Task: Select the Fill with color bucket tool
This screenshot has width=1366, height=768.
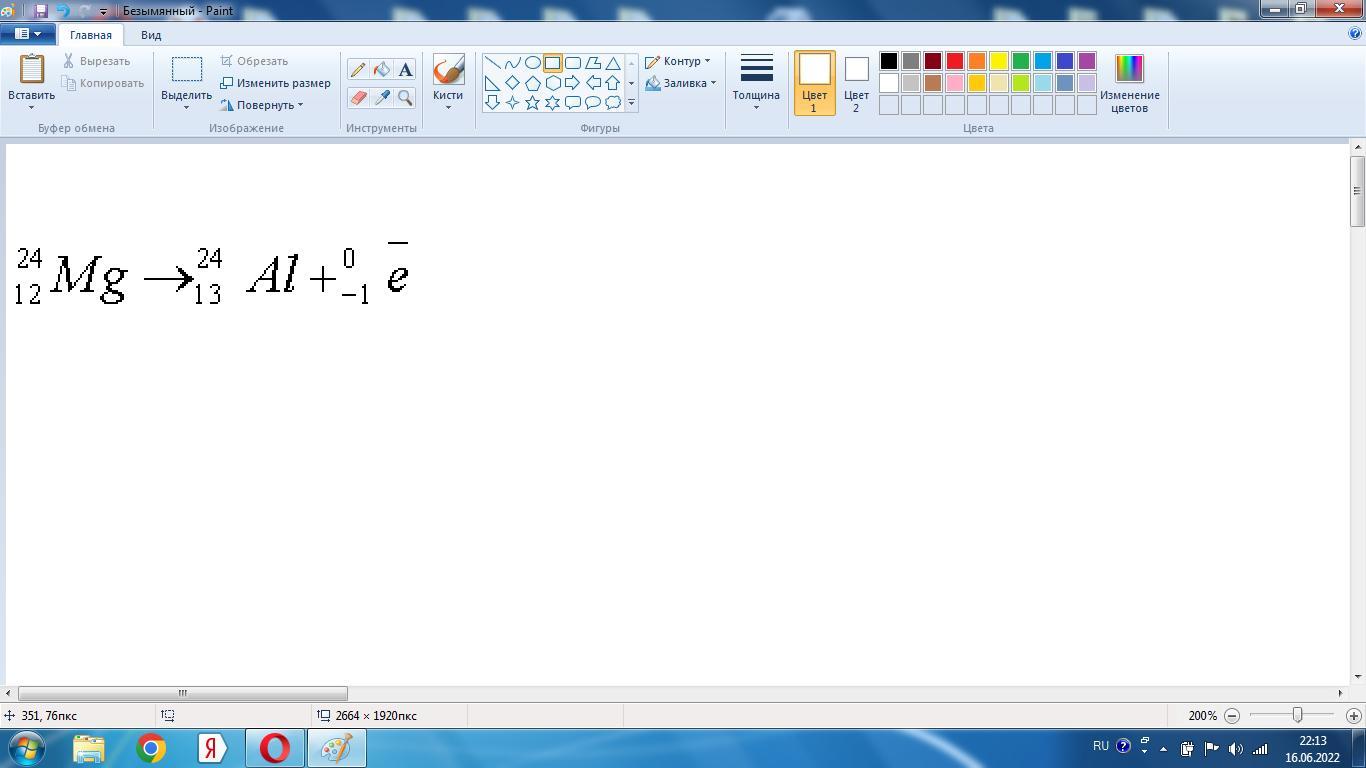Action: click(x=382, y=69)
